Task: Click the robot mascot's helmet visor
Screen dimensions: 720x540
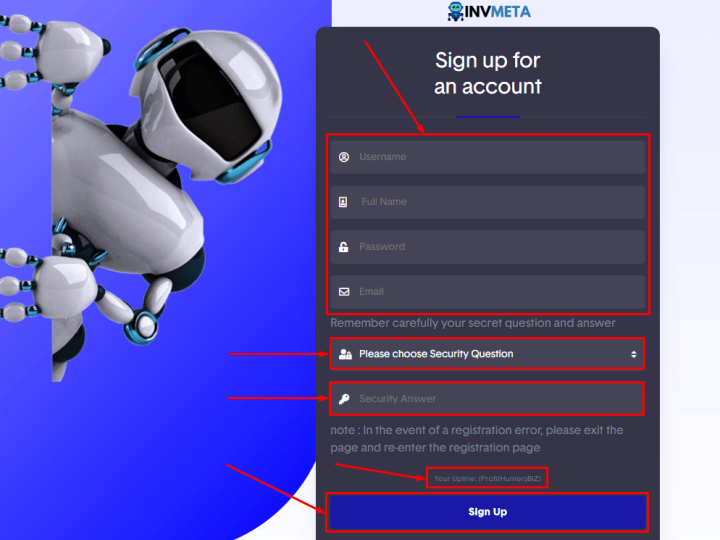Action: 210,101
